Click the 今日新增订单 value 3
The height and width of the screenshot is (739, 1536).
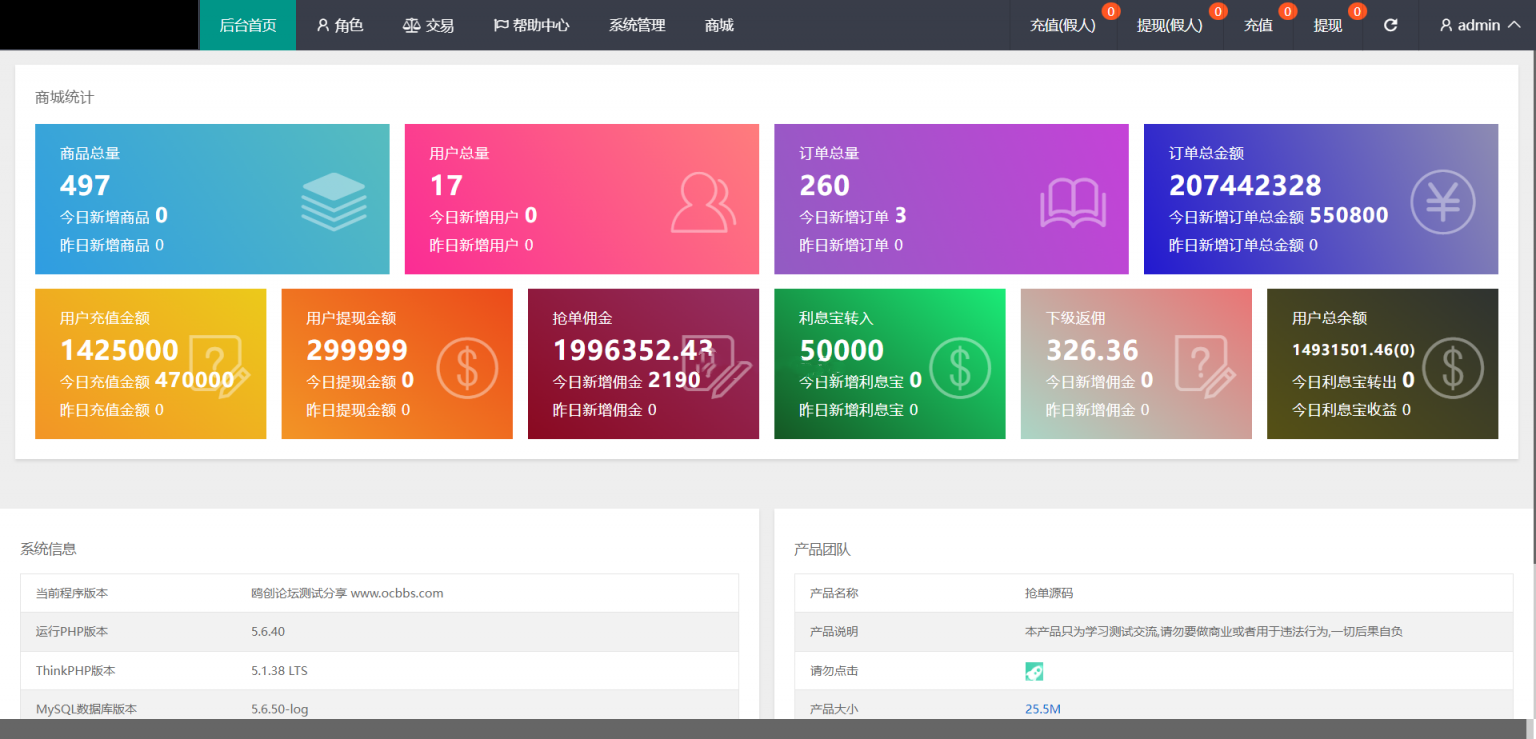click(900, 215)
